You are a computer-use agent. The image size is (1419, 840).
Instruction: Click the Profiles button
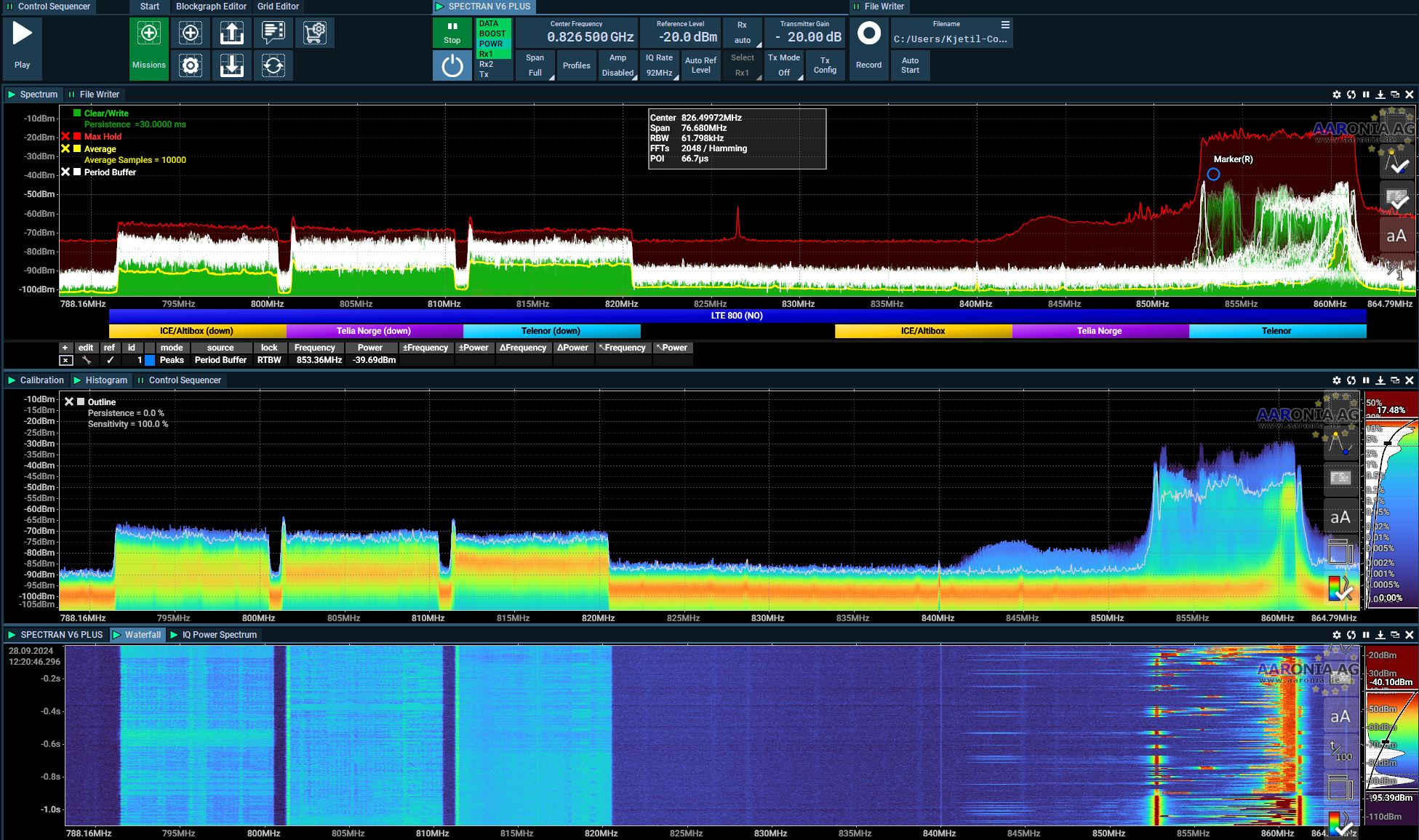577,65
